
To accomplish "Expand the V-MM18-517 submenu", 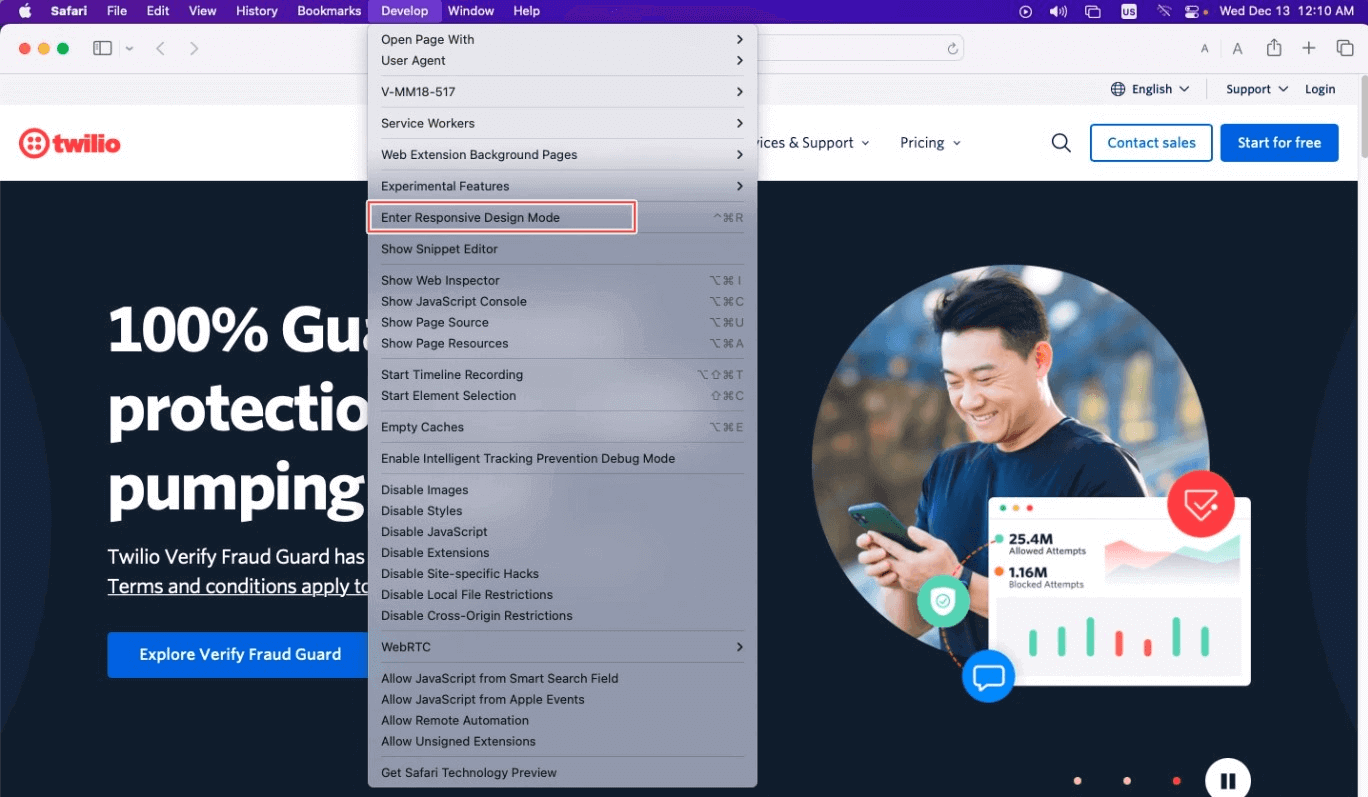I will point(562,91).
